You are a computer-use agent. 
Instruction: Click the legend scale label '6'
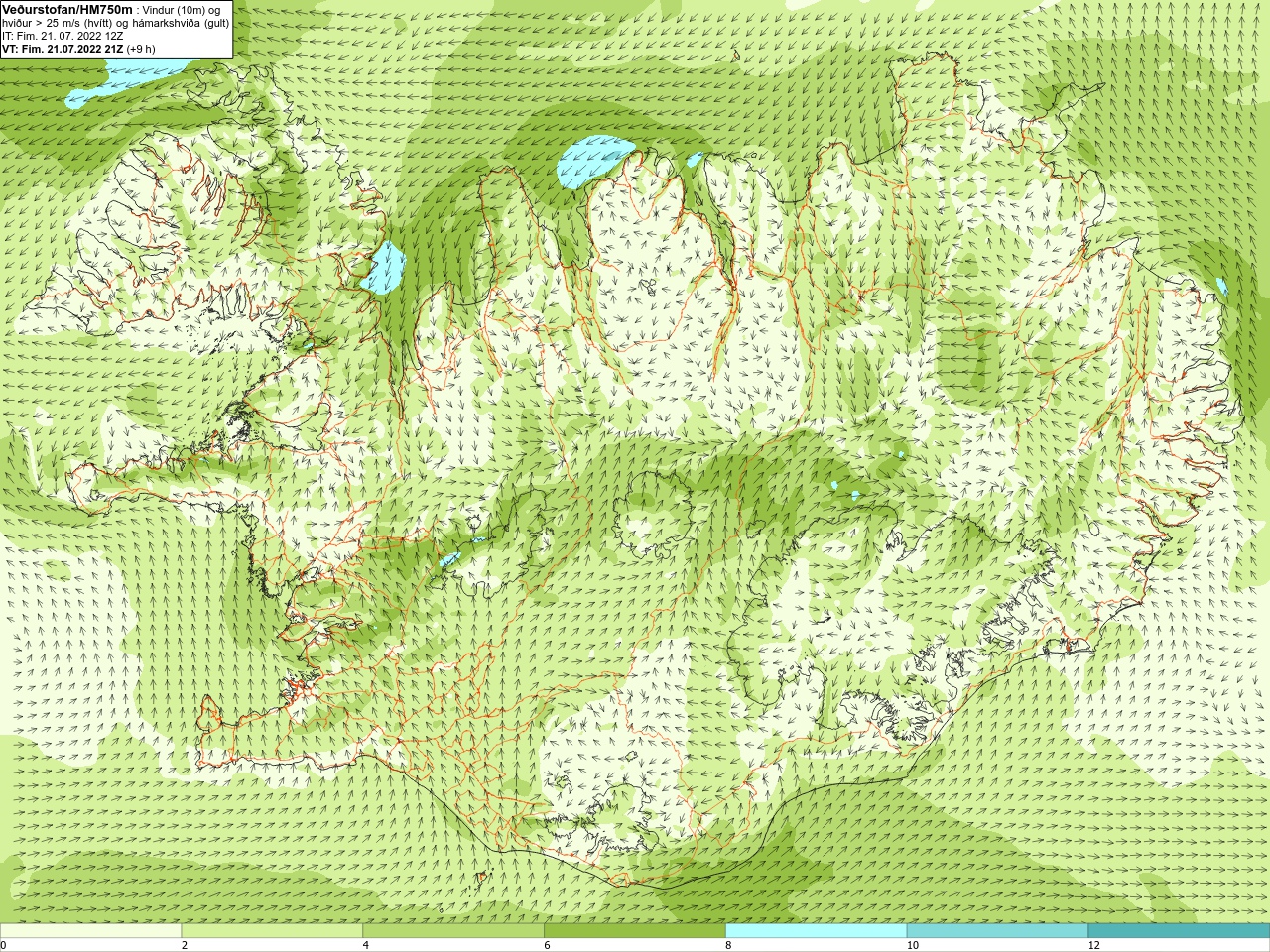click(548, 945)
